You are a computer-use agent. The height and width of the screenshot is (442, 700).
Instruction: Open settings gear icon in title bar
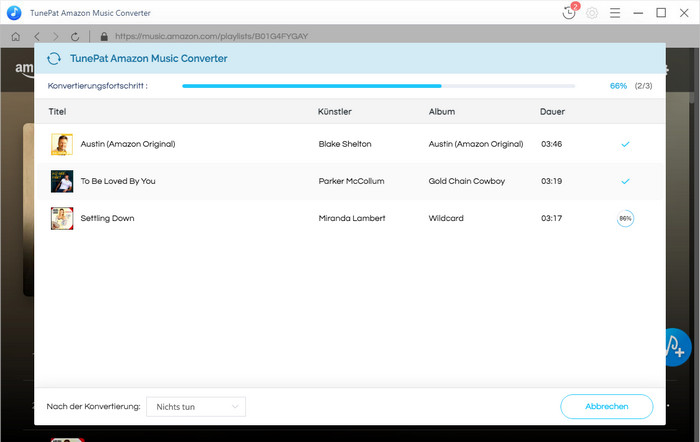[x=592, y=13]
